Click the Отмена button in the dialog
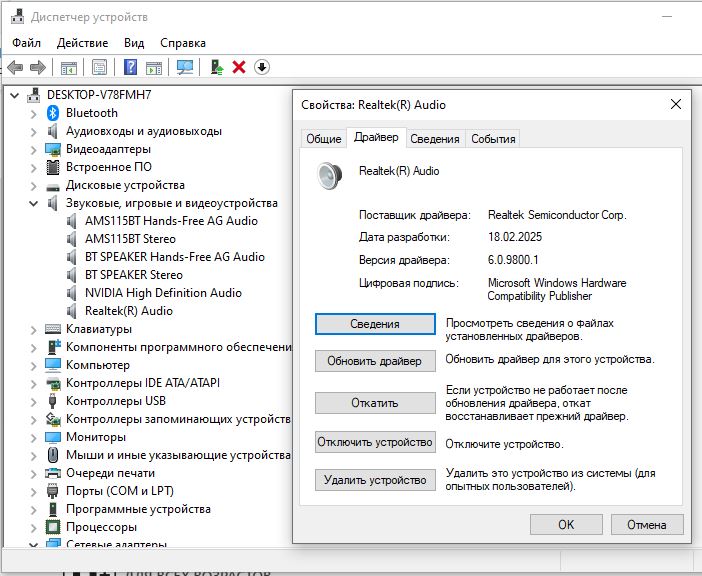Screen dimensions: 702x576 [x=645, y=524]
